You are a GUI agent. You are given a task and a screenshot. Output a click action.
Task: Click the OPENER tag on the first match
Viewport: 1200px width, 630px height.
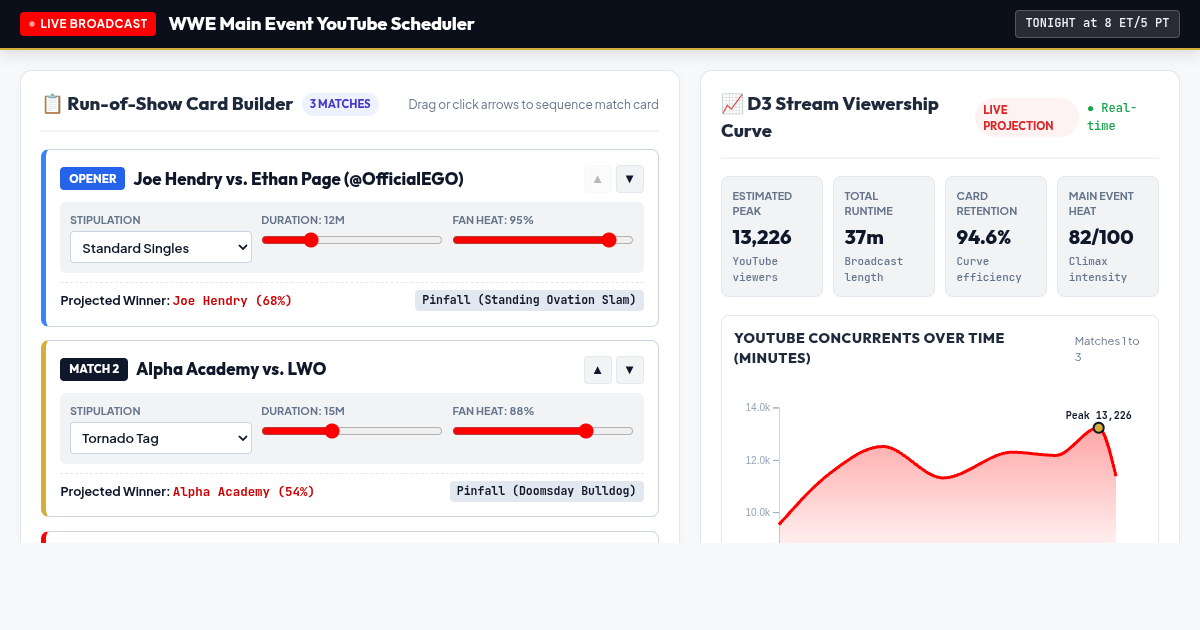pyautogui.click(x=93, y=179)
